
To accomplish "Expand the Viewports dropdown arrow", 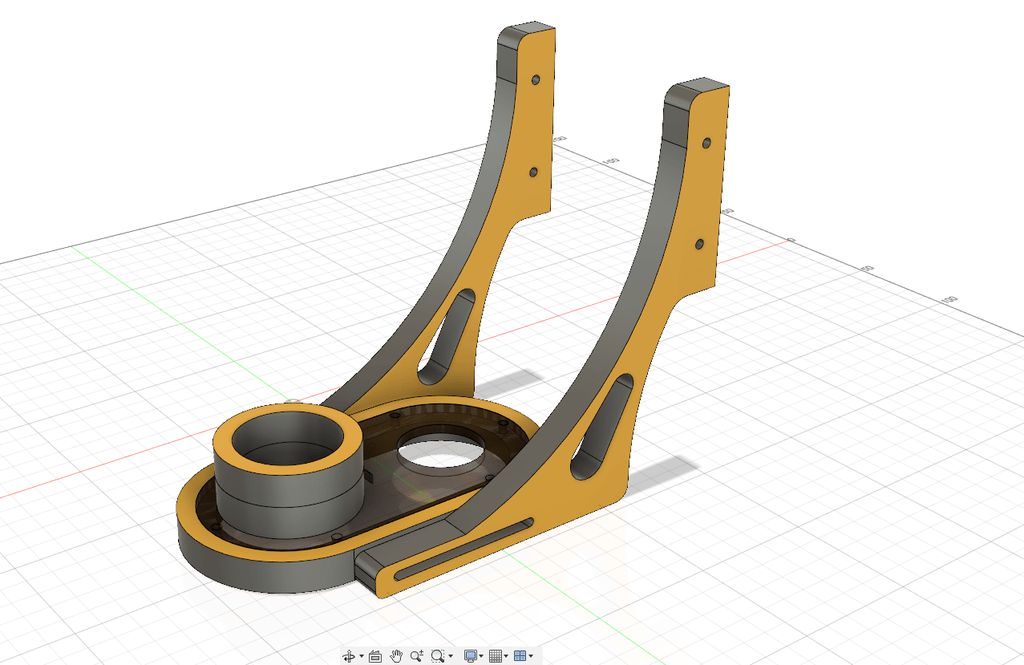I will (531, 656).
